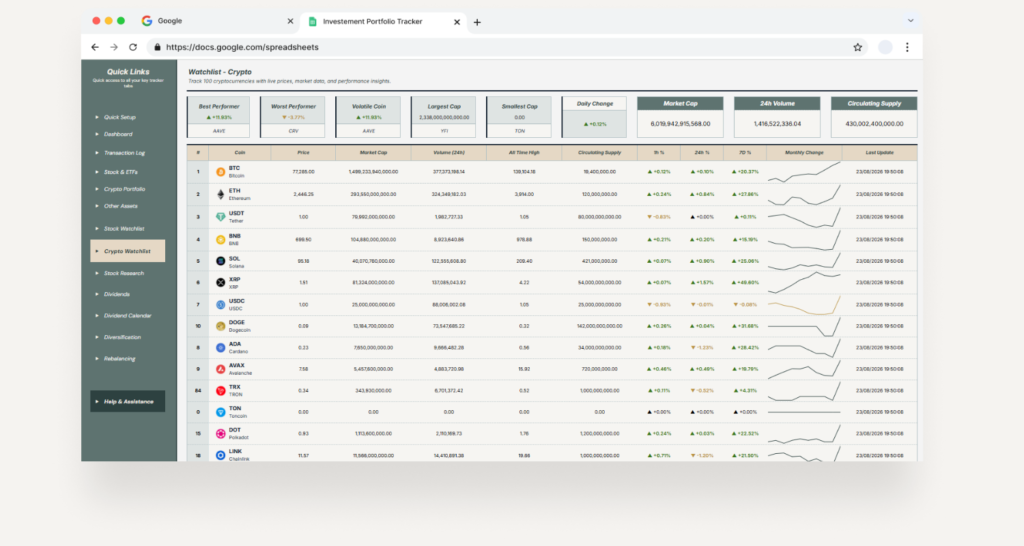Click the BNB coin logo icon
The width and height of the screenshot is (1024, 546).
pyautogui.click(x=221, y=240)
